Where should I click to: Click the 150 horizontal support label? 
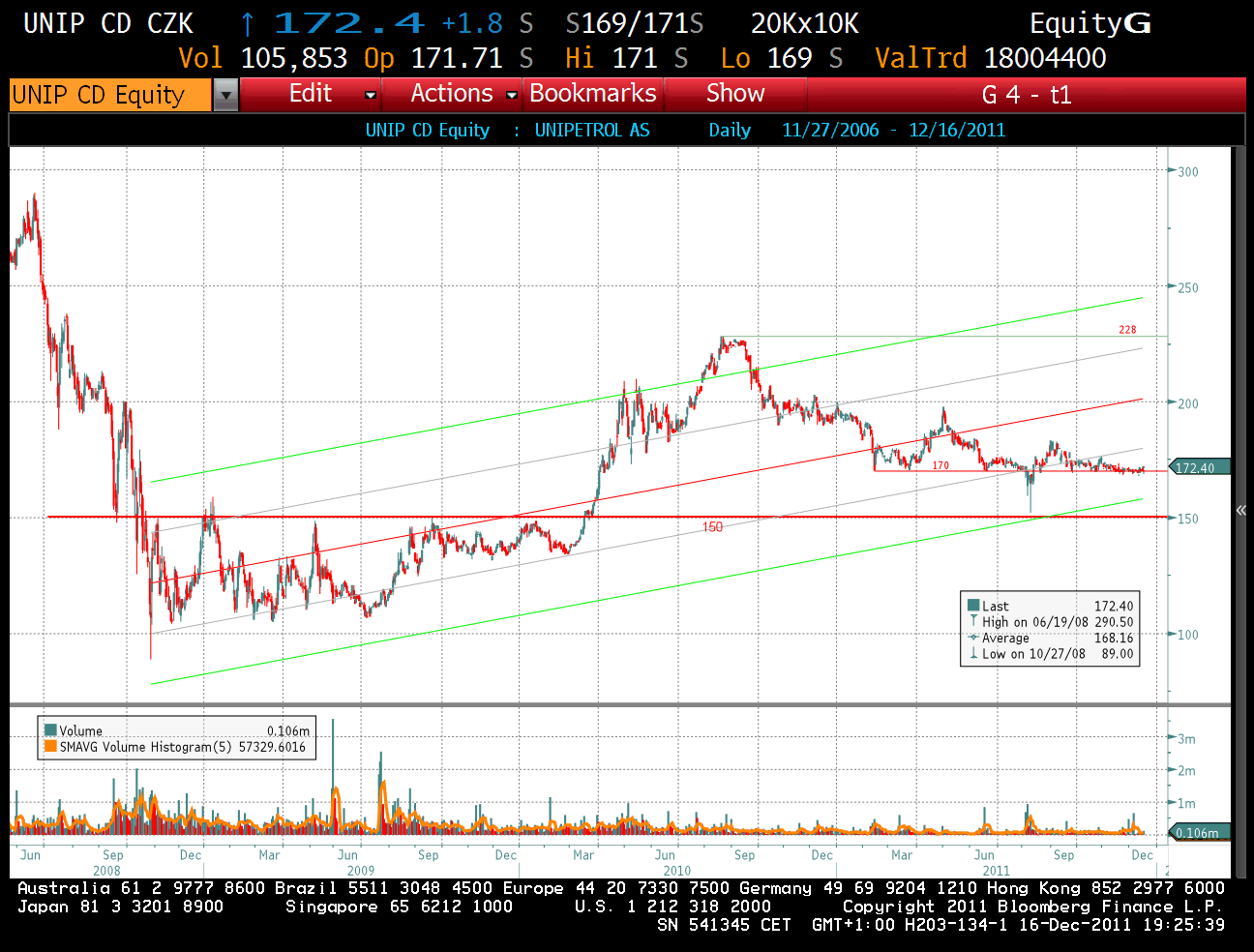712,527
